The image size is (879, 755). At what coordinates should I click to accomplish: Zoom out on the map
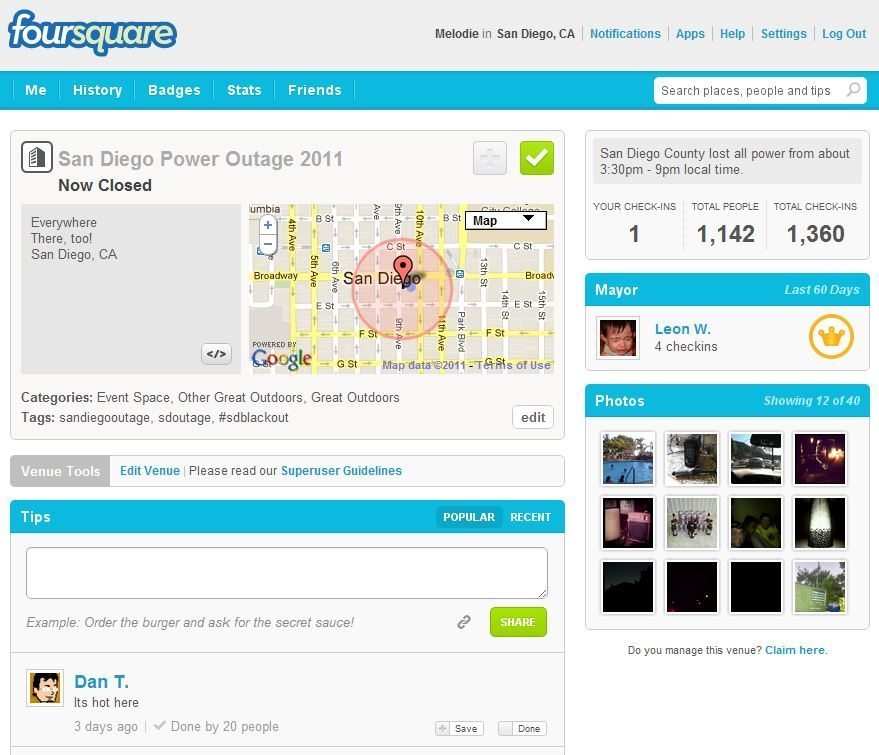[268, 244]
